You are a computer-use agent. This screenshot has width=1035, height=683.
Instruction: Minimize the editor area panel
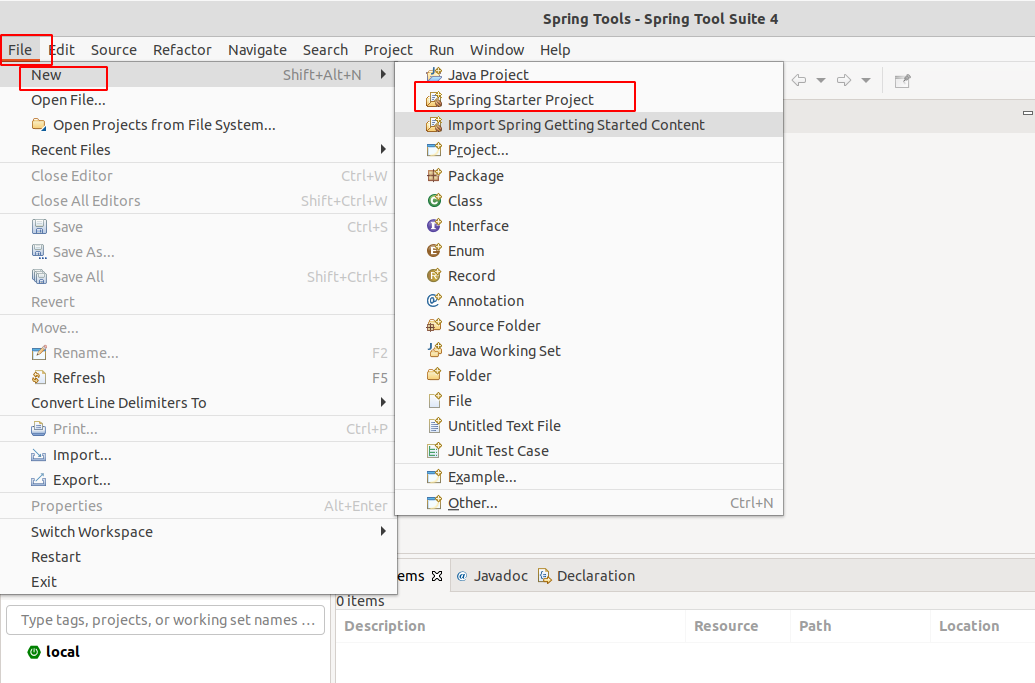(1028, 113)
